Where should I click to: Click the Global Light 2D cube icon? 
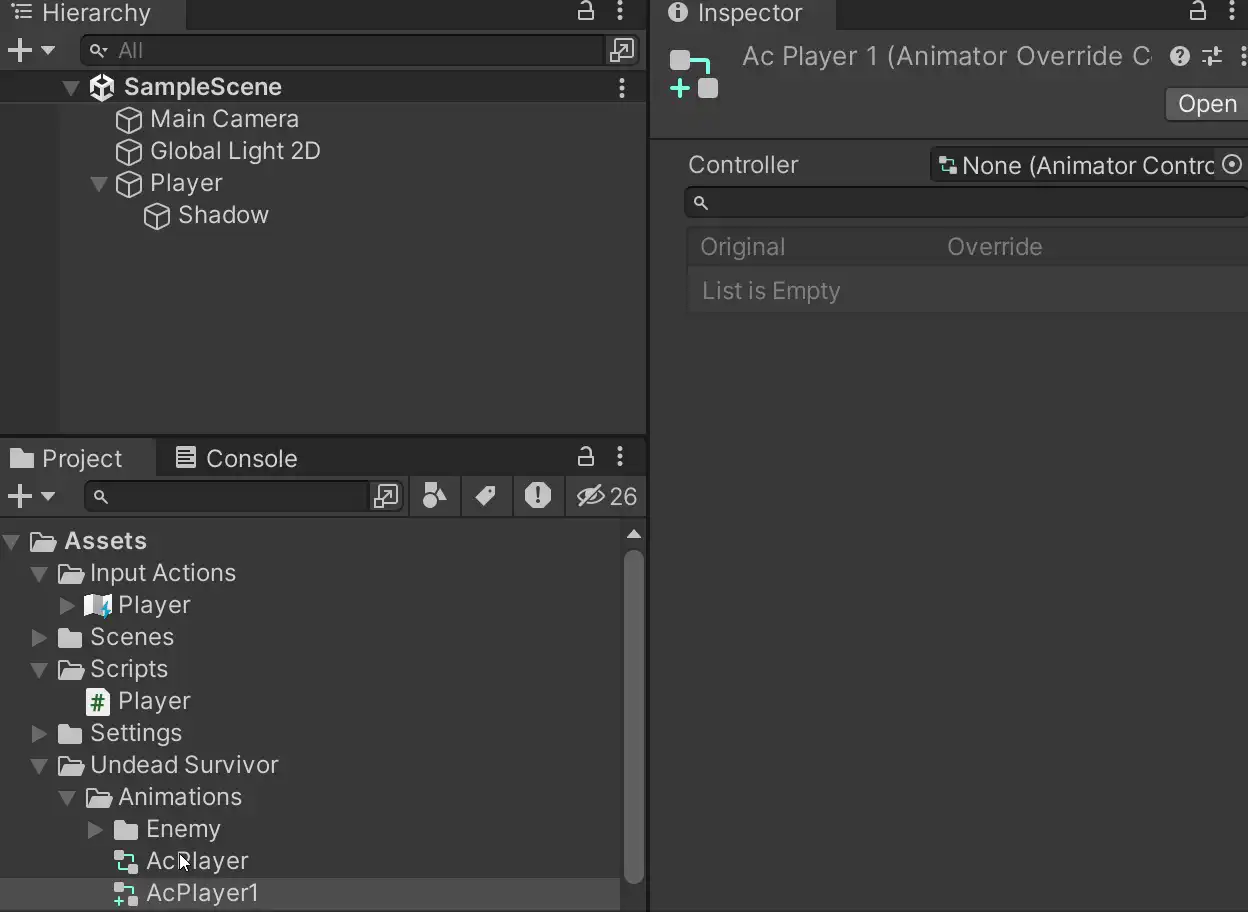click(129, 152)
